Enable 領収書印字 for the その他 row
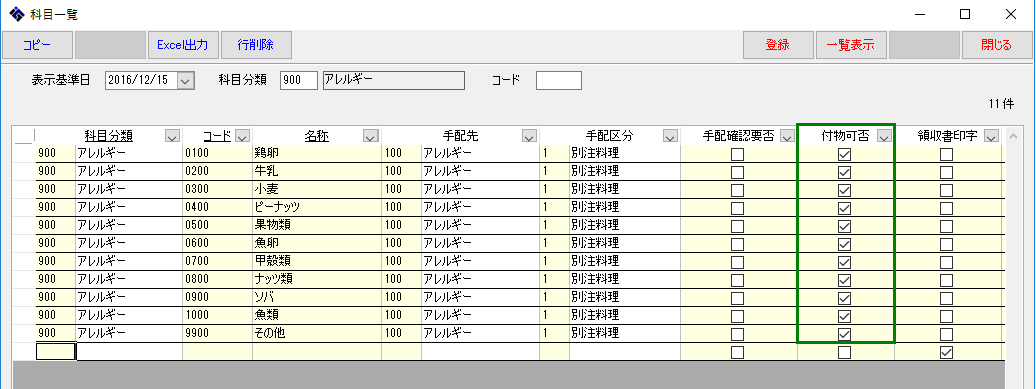The width and height of the screenshot is (1036, 389). pyautogui.click(x=947, y=334)
